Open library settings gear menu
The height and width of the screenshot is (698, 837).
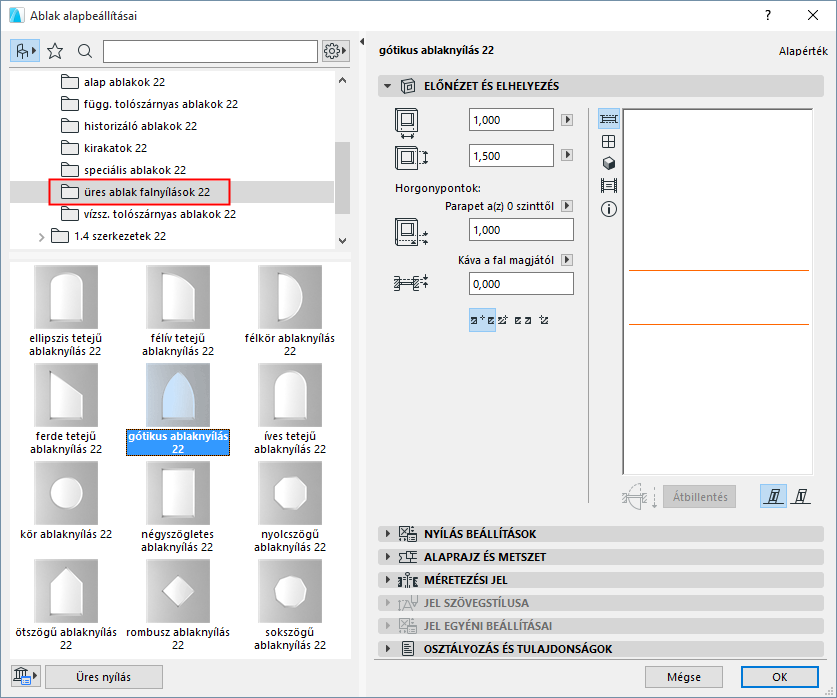[335, 51]
